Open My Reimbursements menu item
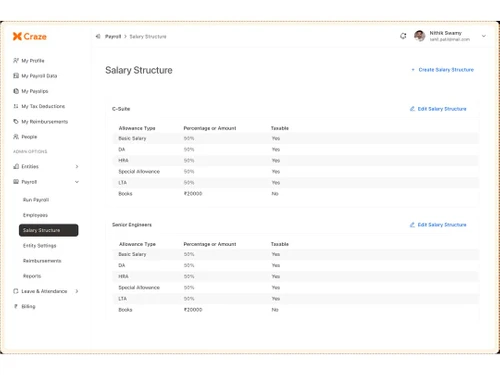 click(44, 122)
